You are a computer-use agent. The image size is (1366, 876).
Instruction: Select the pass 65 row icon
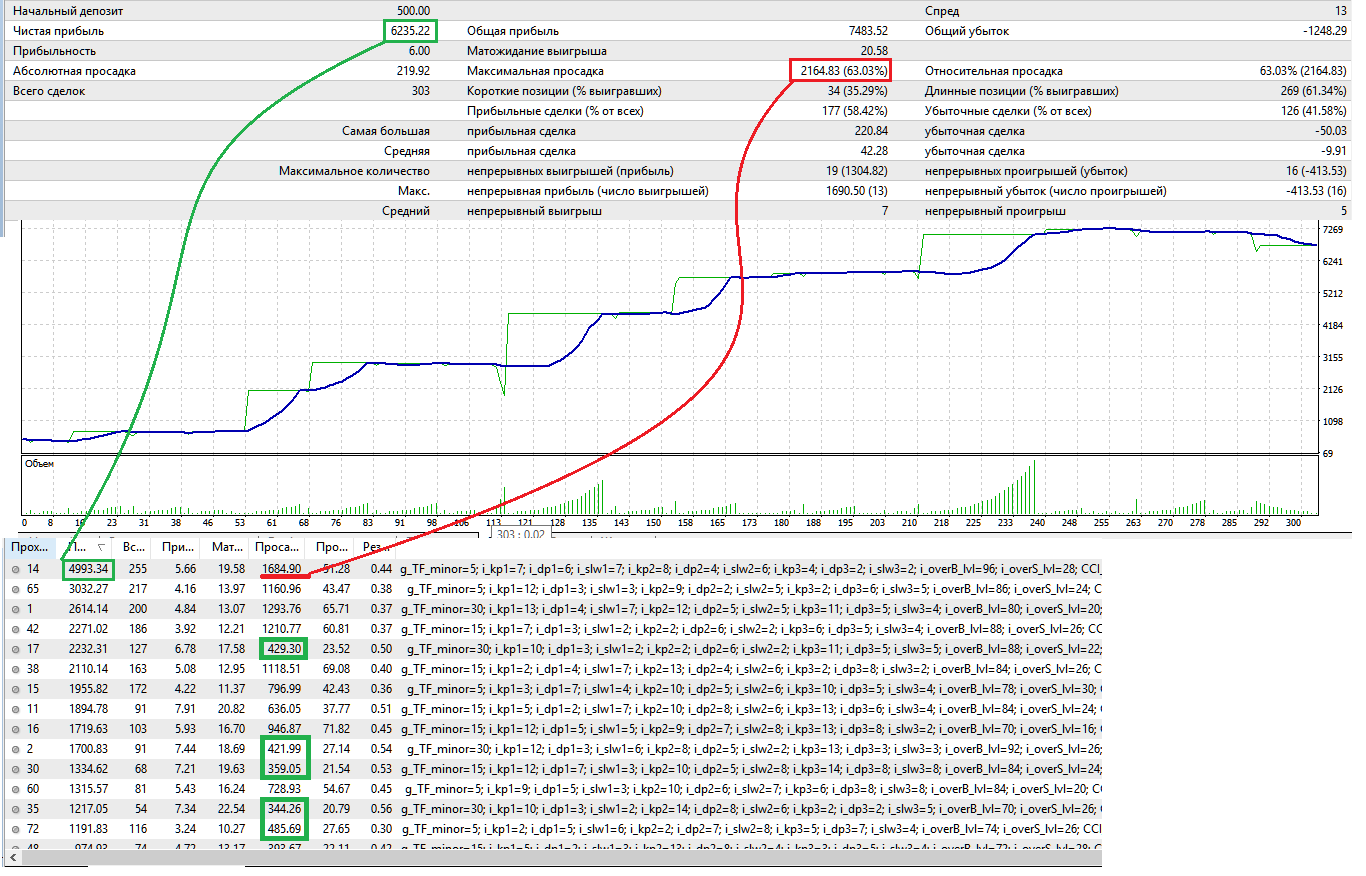click(x=15, y=589)
